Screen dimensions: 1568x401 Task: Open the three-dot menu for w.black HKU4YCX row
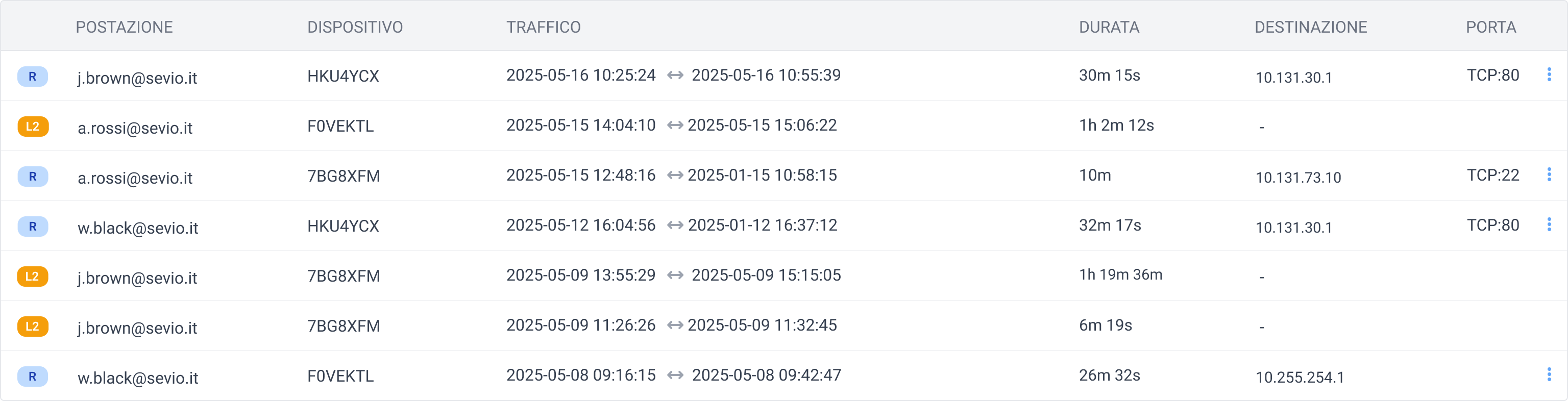pos(1549,225)
